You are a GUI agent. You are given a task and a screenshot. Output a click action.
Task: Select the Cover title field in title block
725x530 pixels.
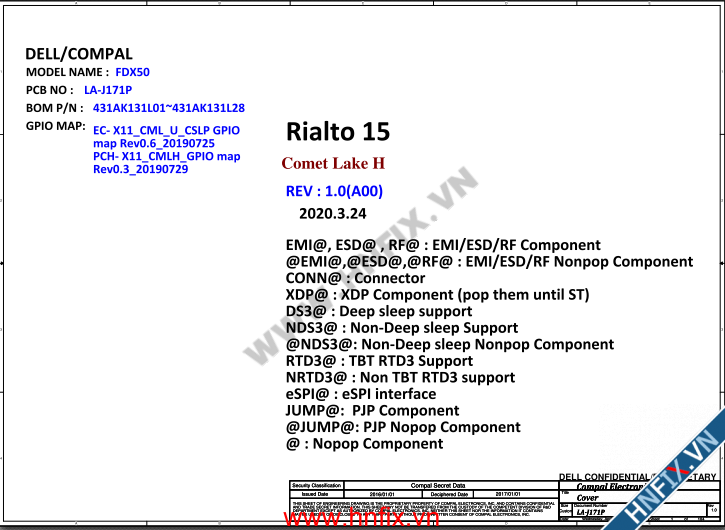[588, 497]
